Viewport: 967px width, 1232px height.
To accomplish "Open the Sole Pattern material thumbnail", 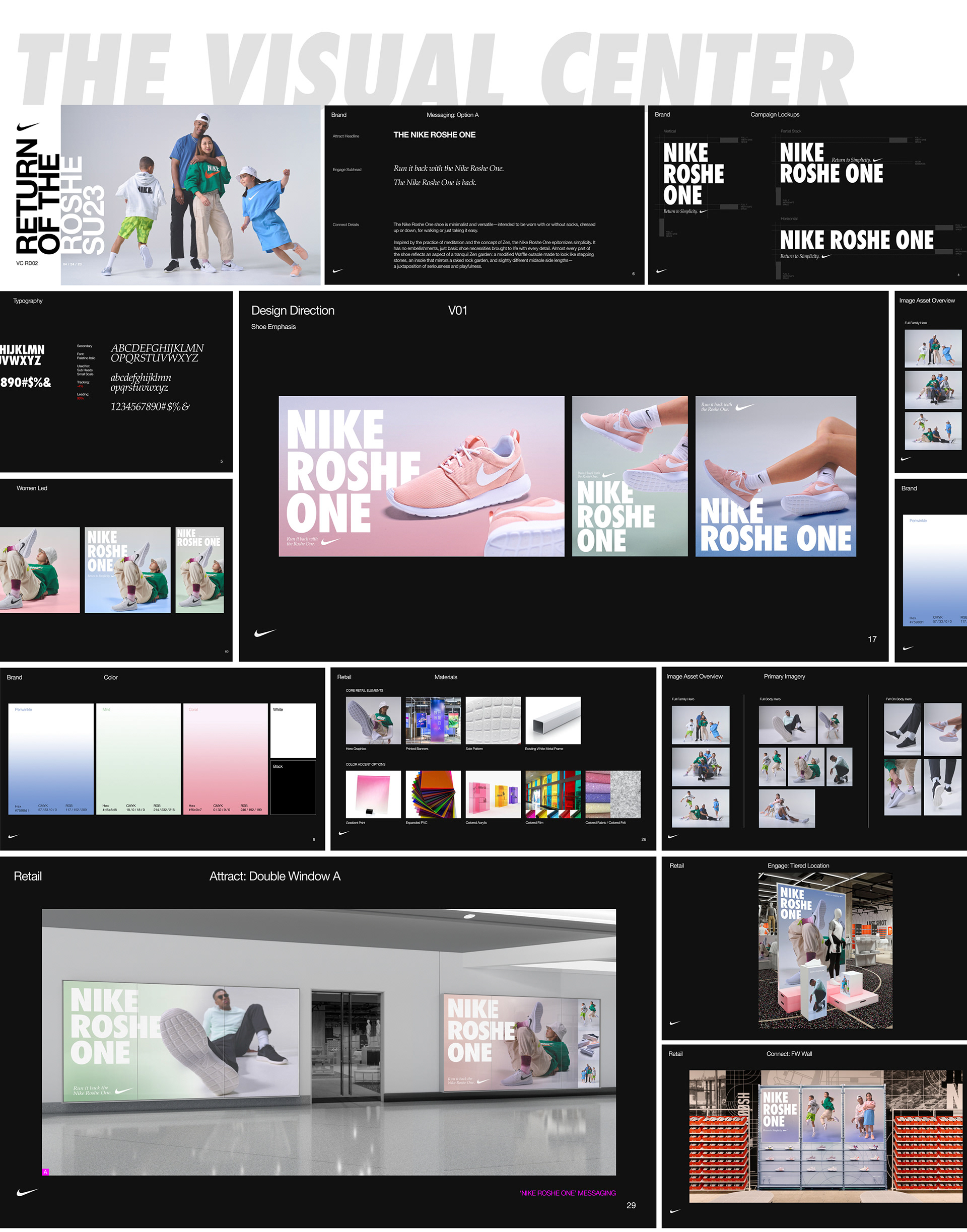I will tap(493, 720).
